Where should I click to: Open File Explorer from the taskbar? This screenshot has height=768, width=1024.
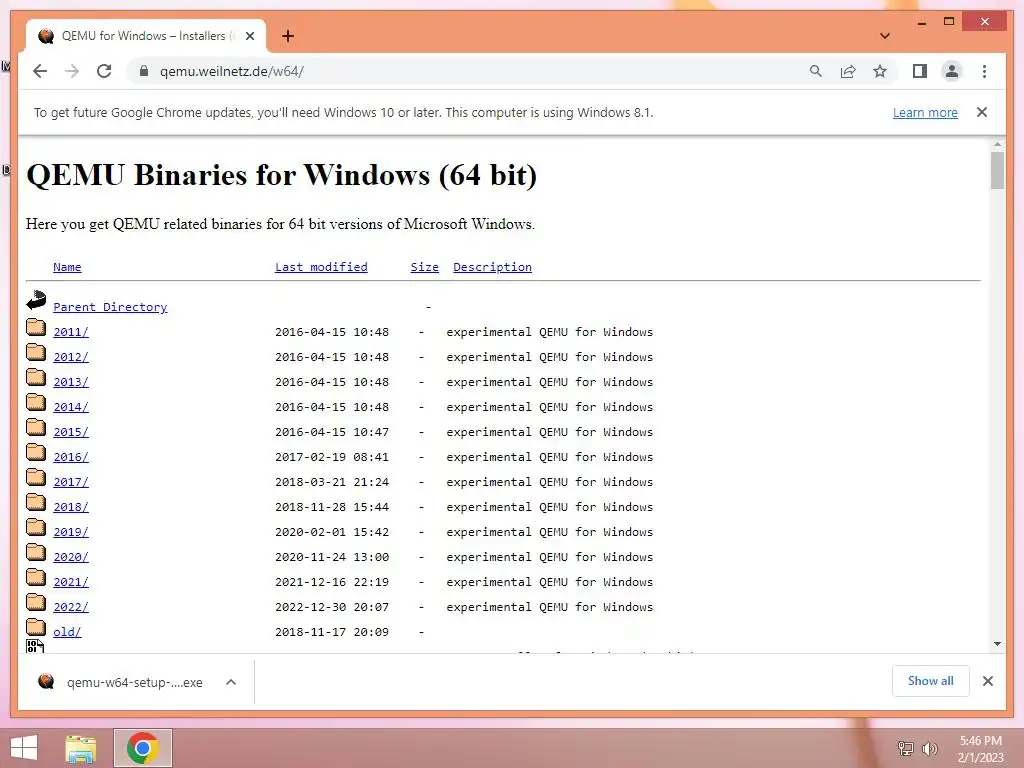click(81, 748)
